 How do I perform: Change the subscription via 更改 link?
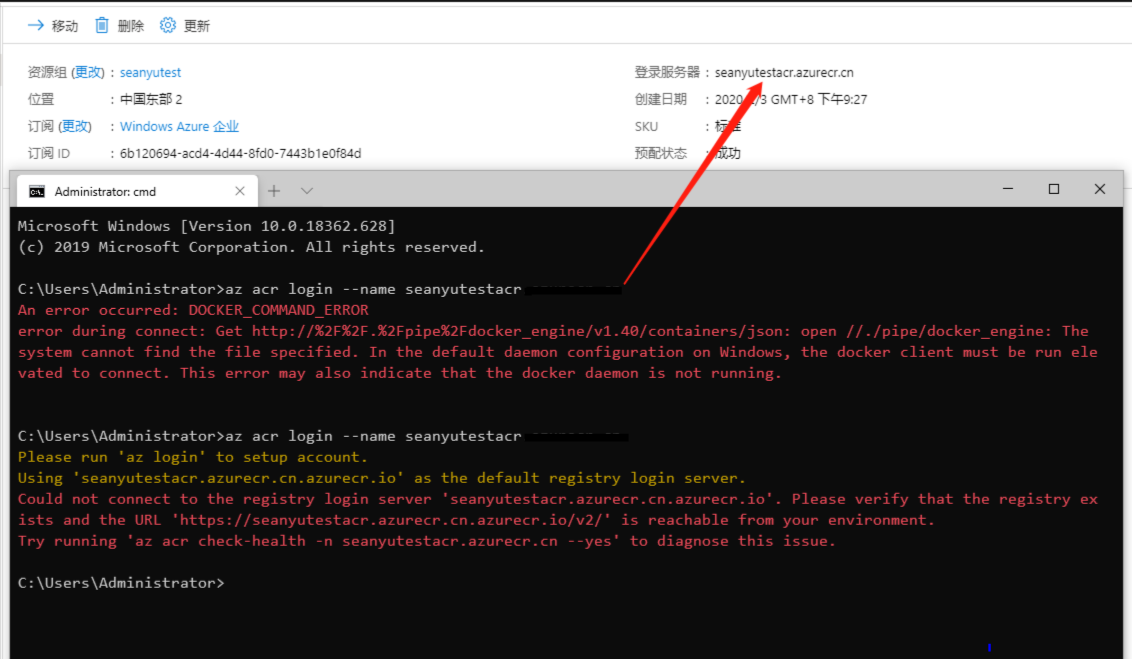pyautogui.click(x=75, y=126)
